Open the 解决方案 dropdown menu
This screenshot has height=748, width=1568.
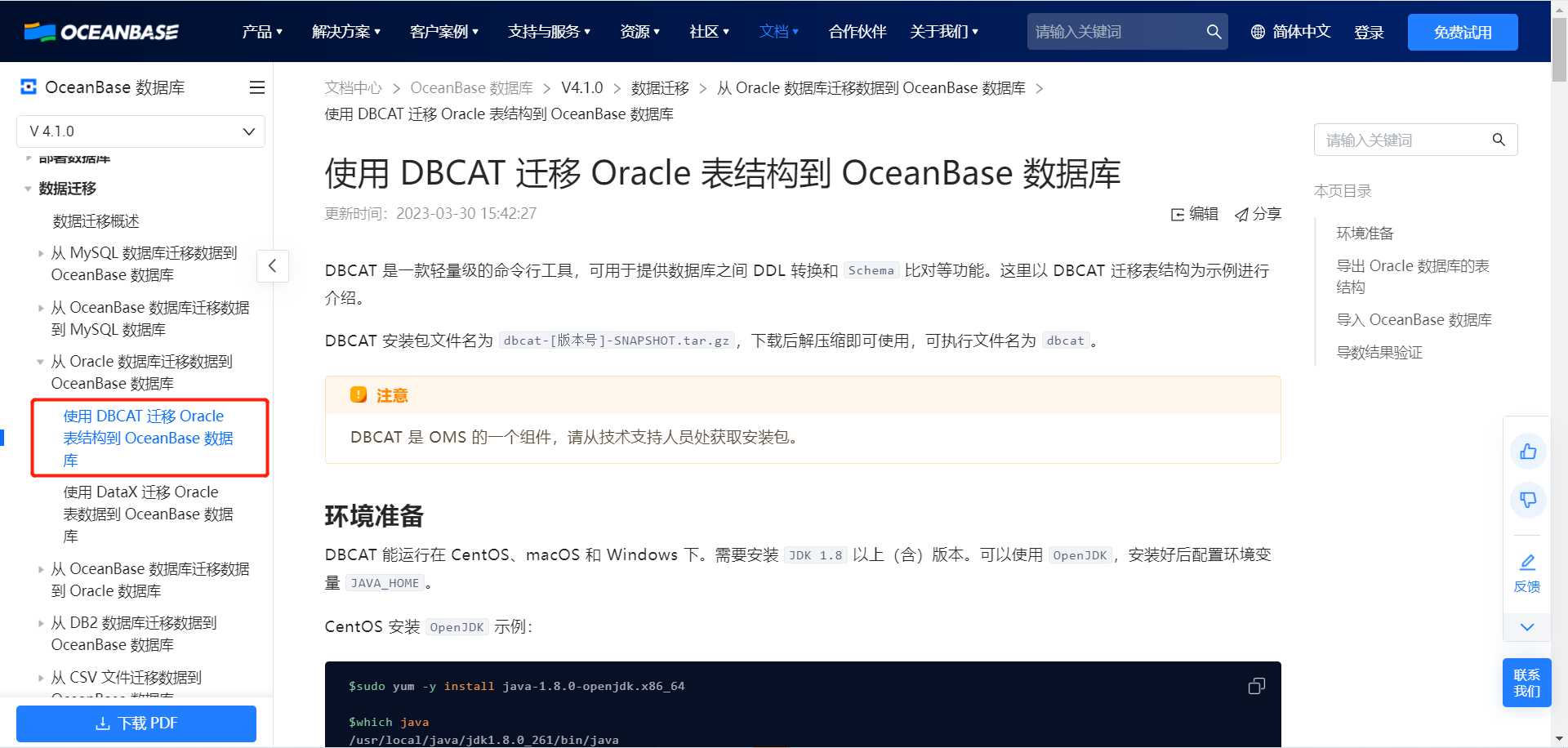(x=346, y=32)
